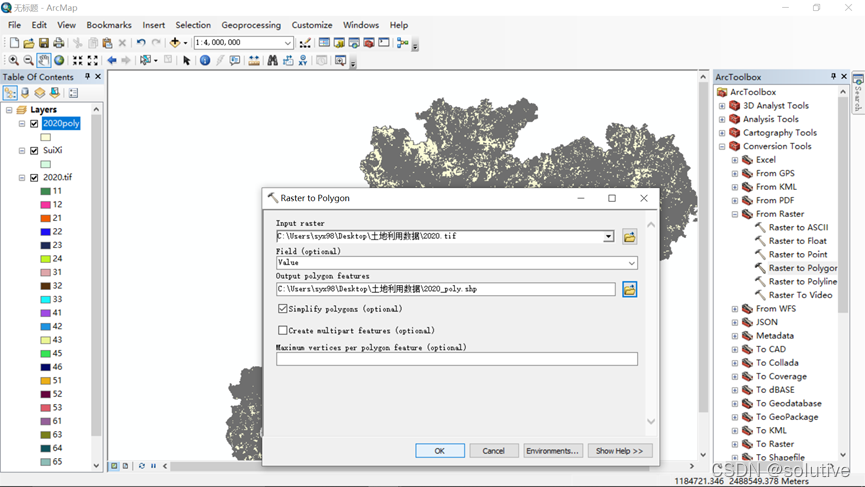Image resolution: width=865 pixels, height=487 pixels.
Task: Open Raster to Polyline tool
Action: (x=803, y=281)
